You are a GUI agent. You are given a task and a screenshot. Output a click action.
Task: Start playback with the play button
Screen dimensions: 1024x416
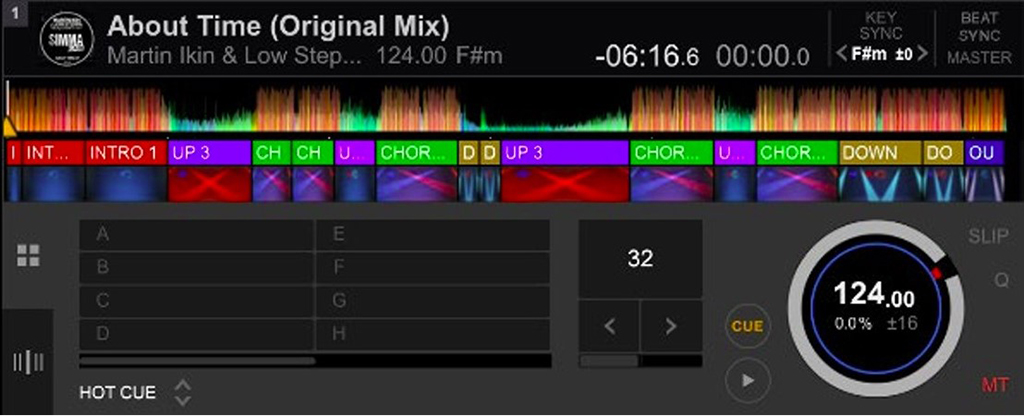click(x=748, y=380)
